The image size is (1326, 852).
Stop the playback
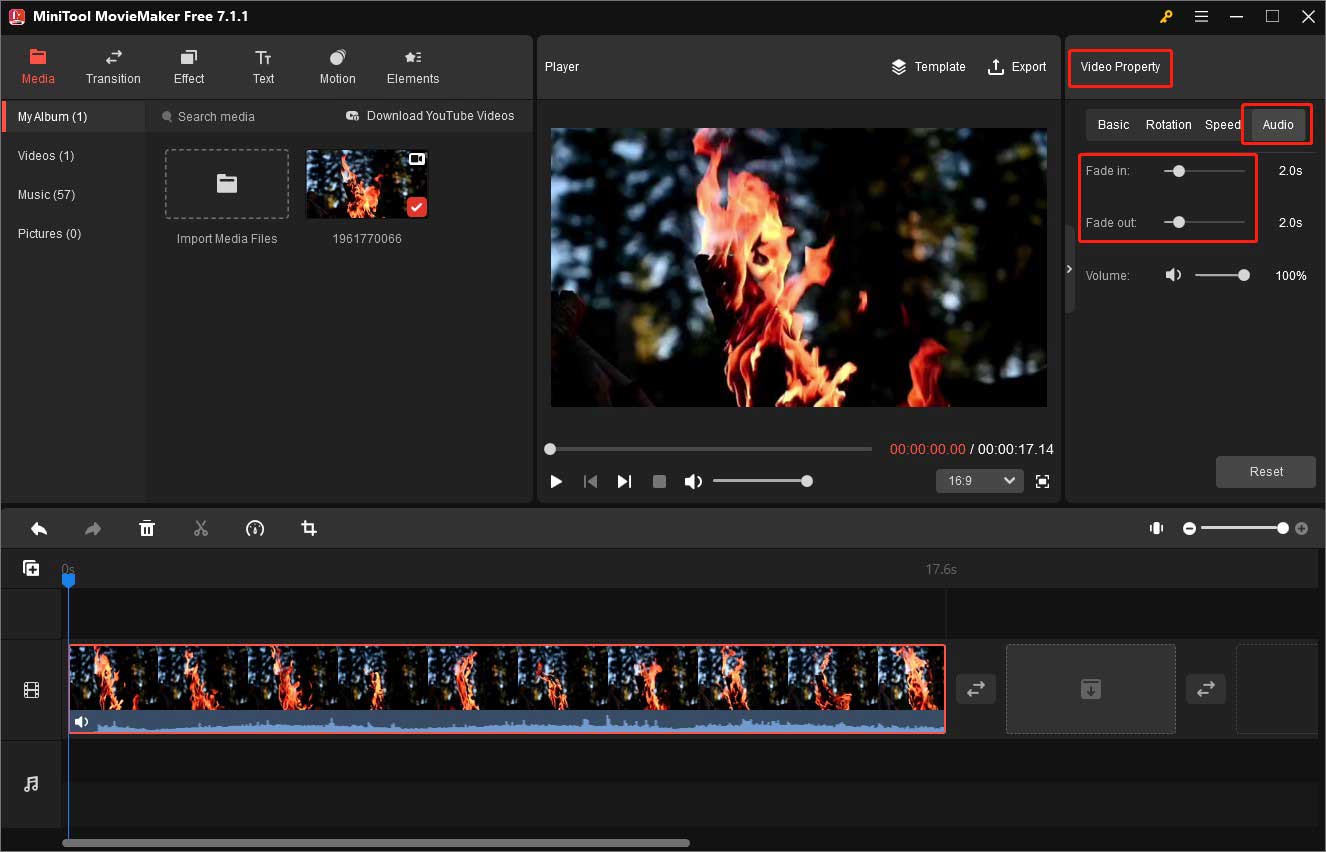click(659, 481)
